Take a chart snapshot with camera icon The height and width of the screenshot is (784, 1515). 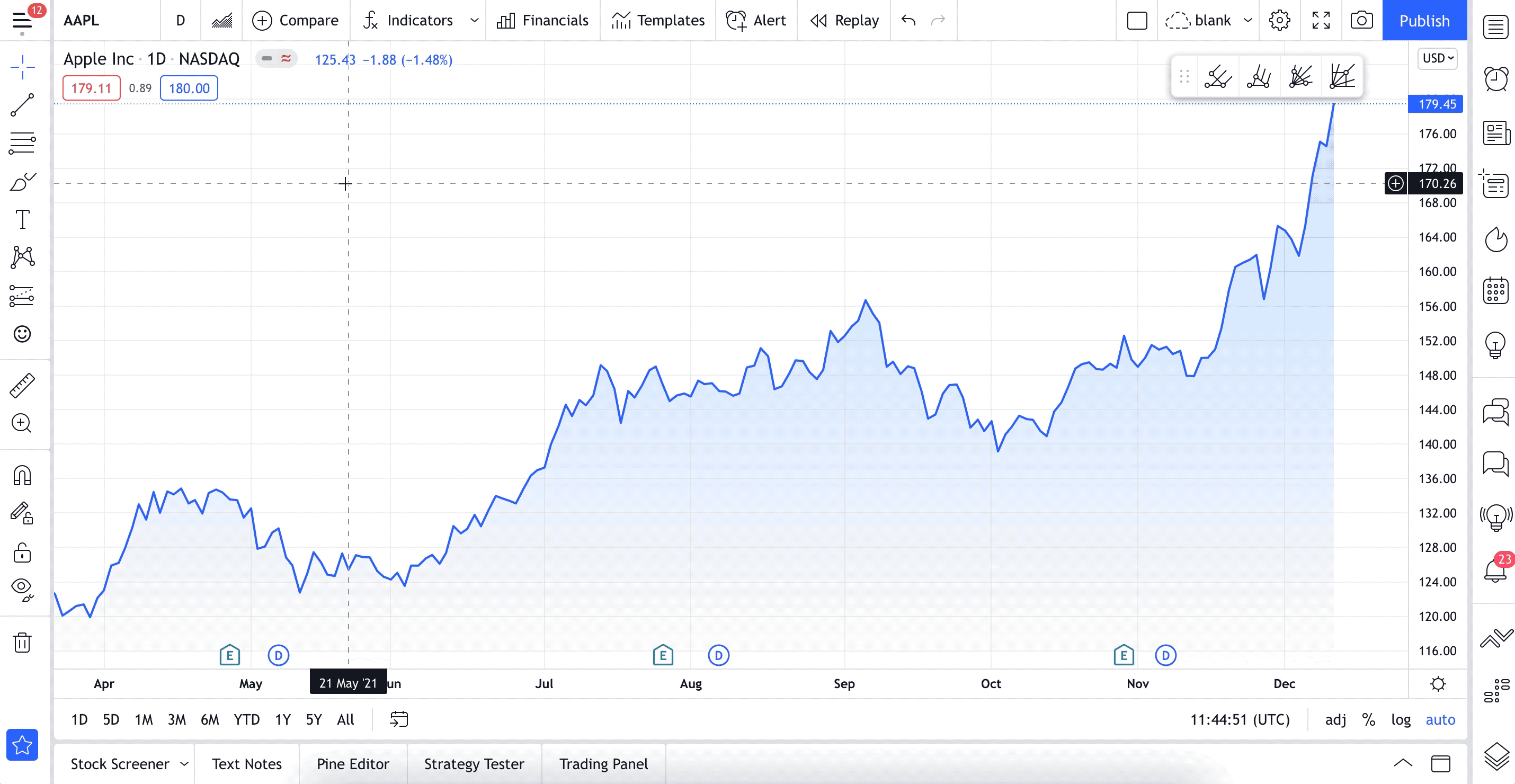click(1361, 21)
